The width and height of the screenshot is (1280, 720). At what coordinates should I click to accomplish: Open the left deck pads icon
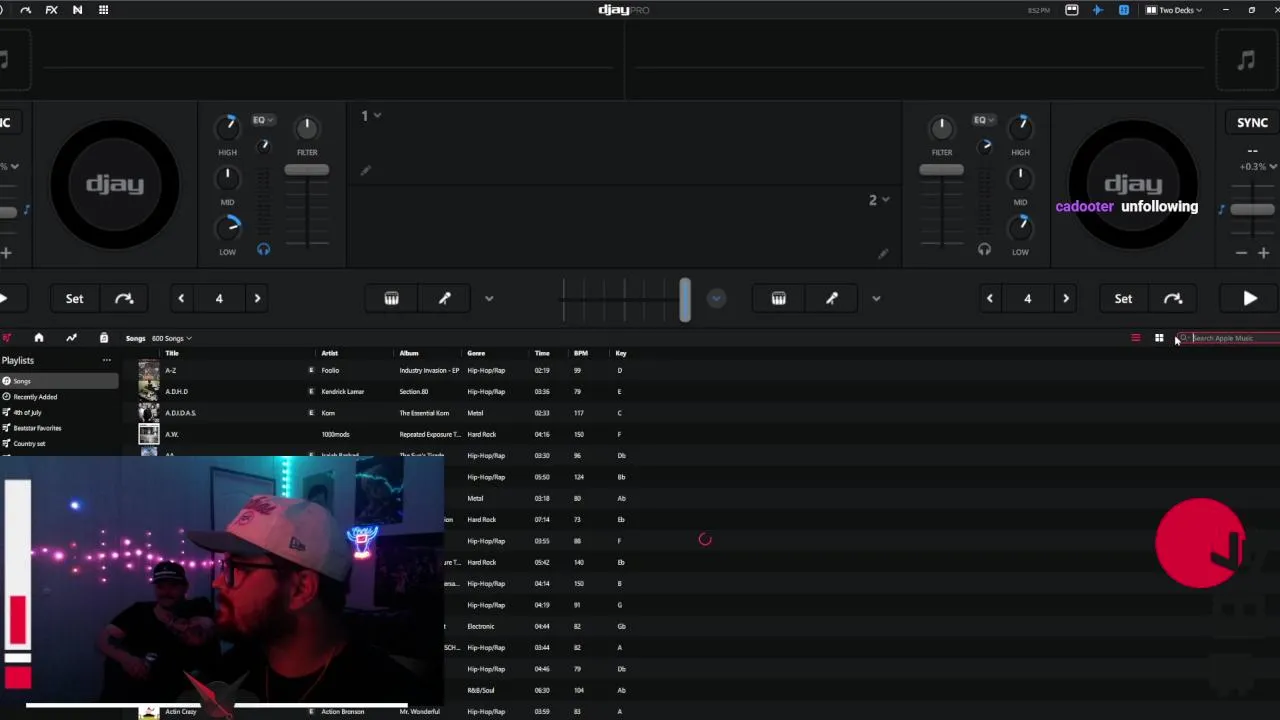click(392, 298)
